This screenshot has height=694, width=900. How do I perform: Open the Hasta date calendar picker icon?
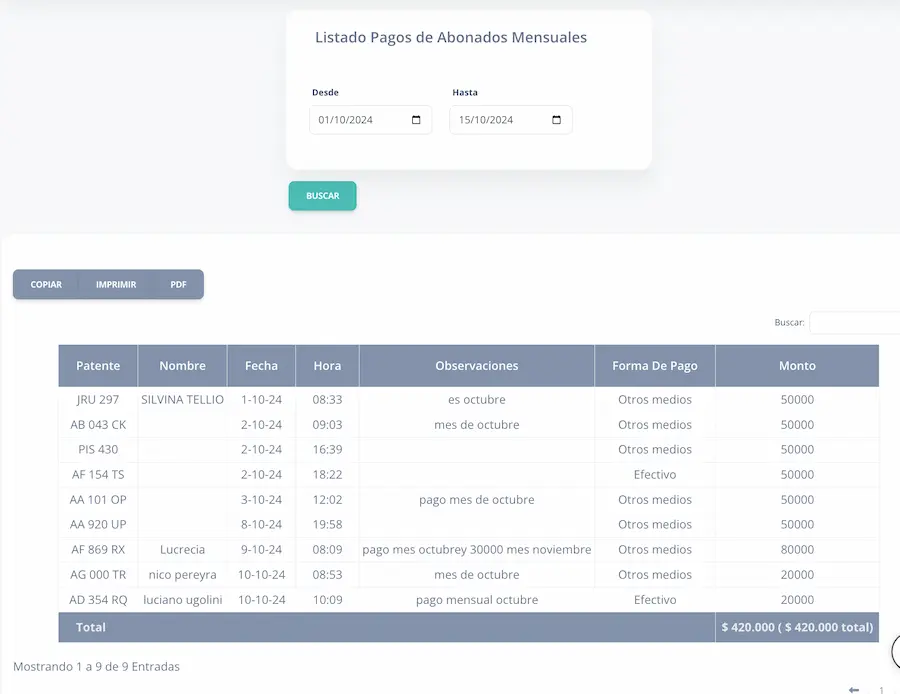click(556, 120)
